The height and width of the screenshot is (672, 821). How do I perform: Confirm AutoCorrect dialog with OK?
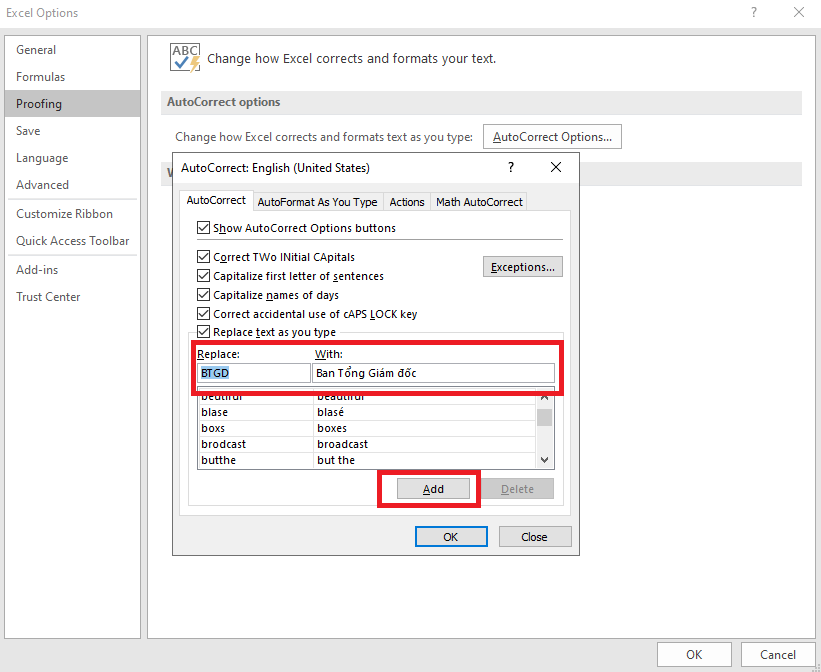tap(451, 537)
